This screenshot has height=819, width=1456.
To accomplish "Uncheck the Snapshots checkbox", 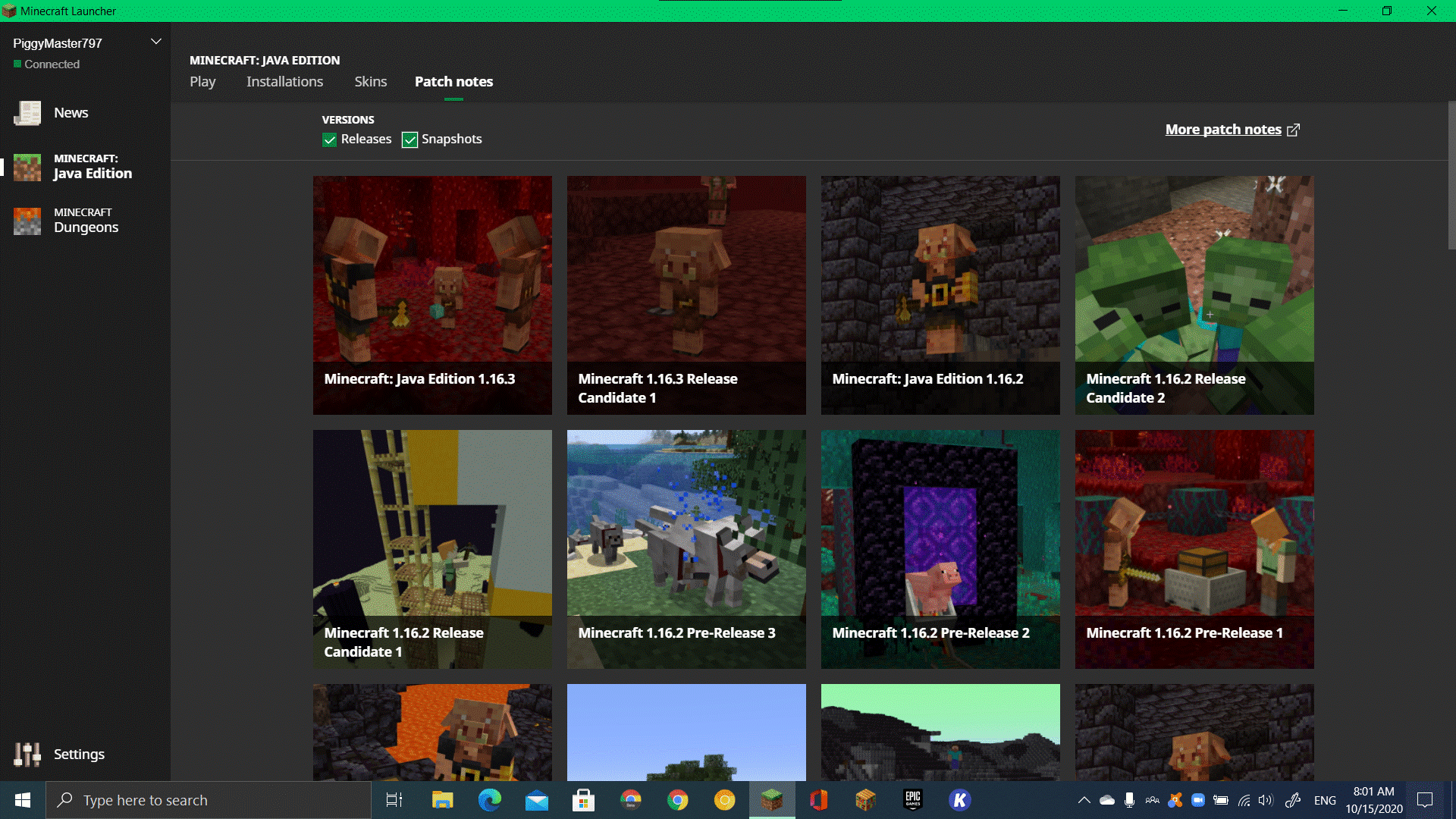I will pos(409,140).
